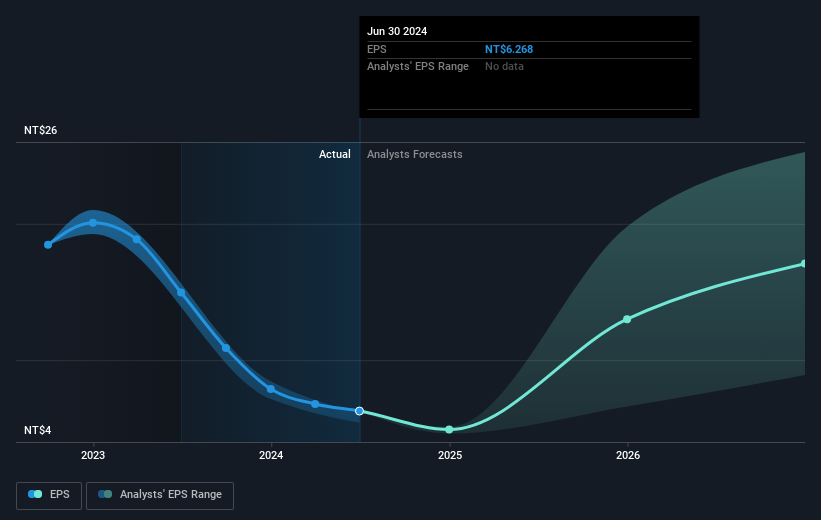This screenshot has height=520, width=821.
Task: Click the Analysts Forecasts section label
Action: [415, 154]
